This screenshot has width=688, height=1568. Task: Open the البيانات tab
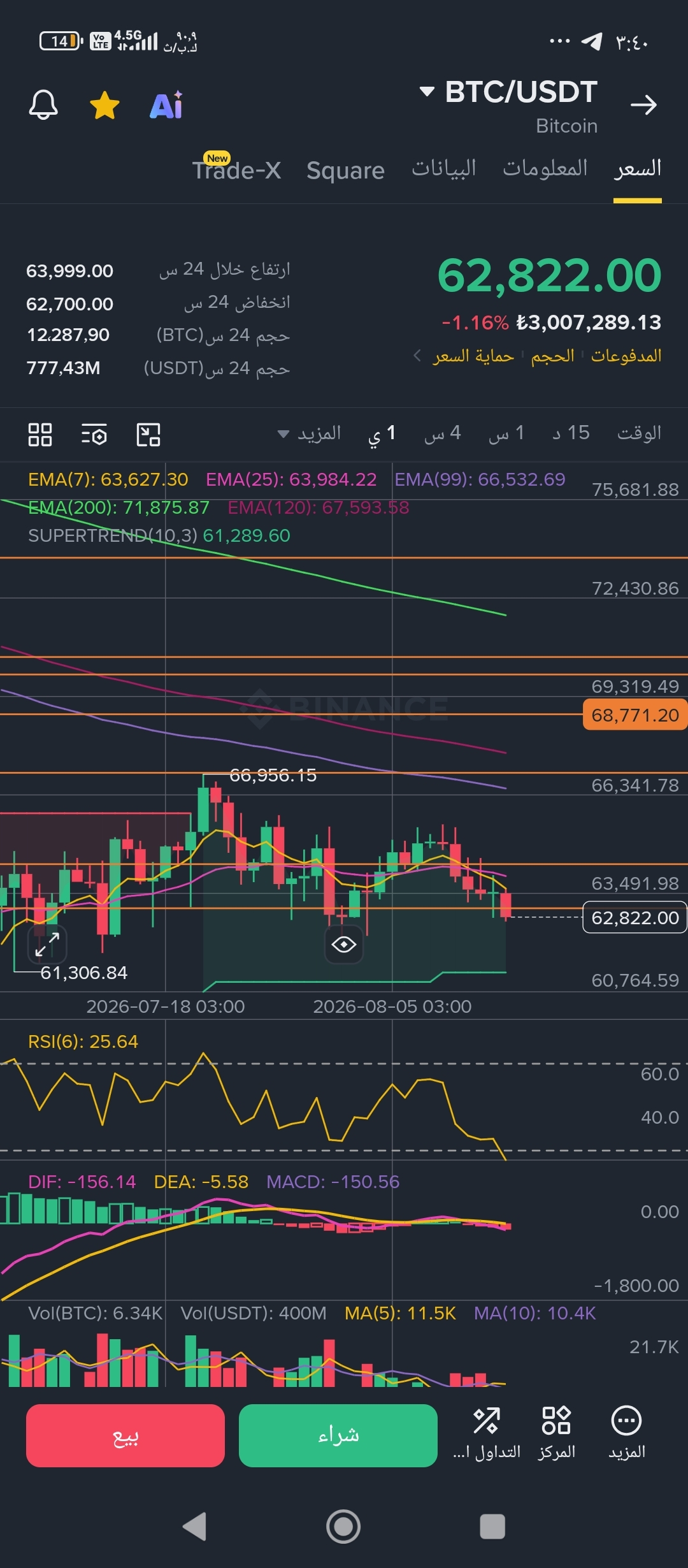tap(444, 168)
